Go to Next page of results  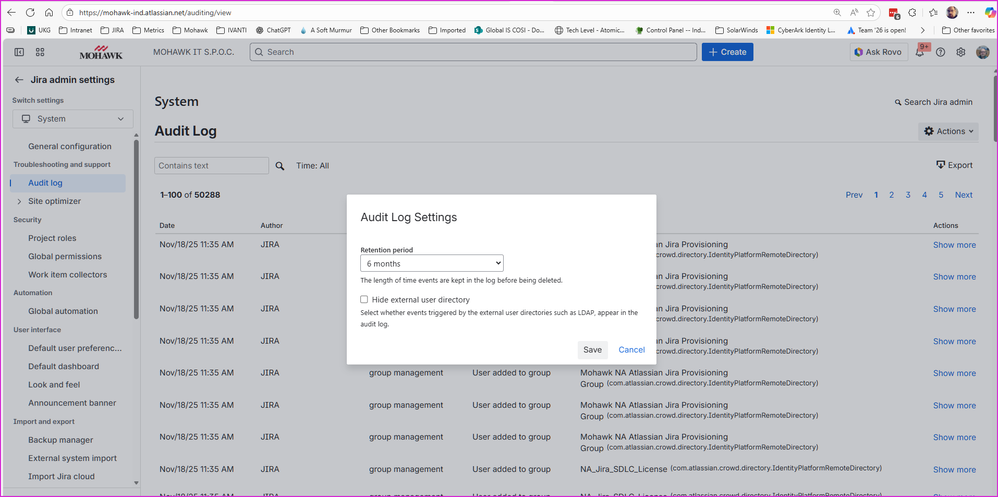964,195
